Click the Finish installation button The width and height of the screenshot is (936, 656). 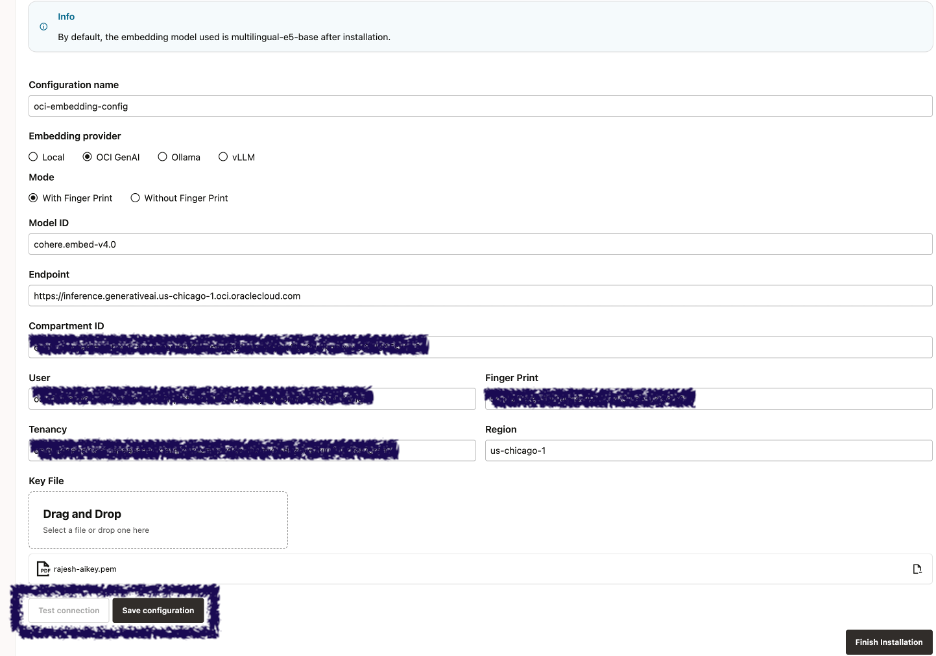[887, 642]
